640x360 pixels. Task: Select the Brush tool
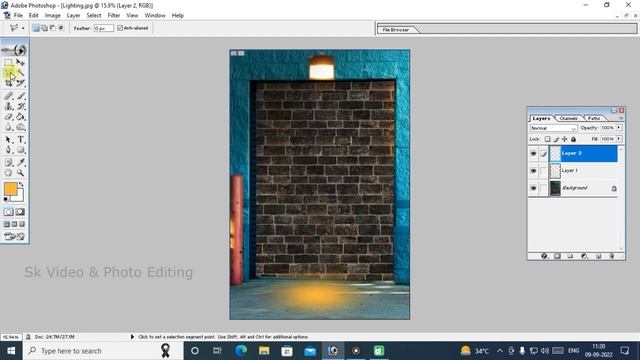20,96
